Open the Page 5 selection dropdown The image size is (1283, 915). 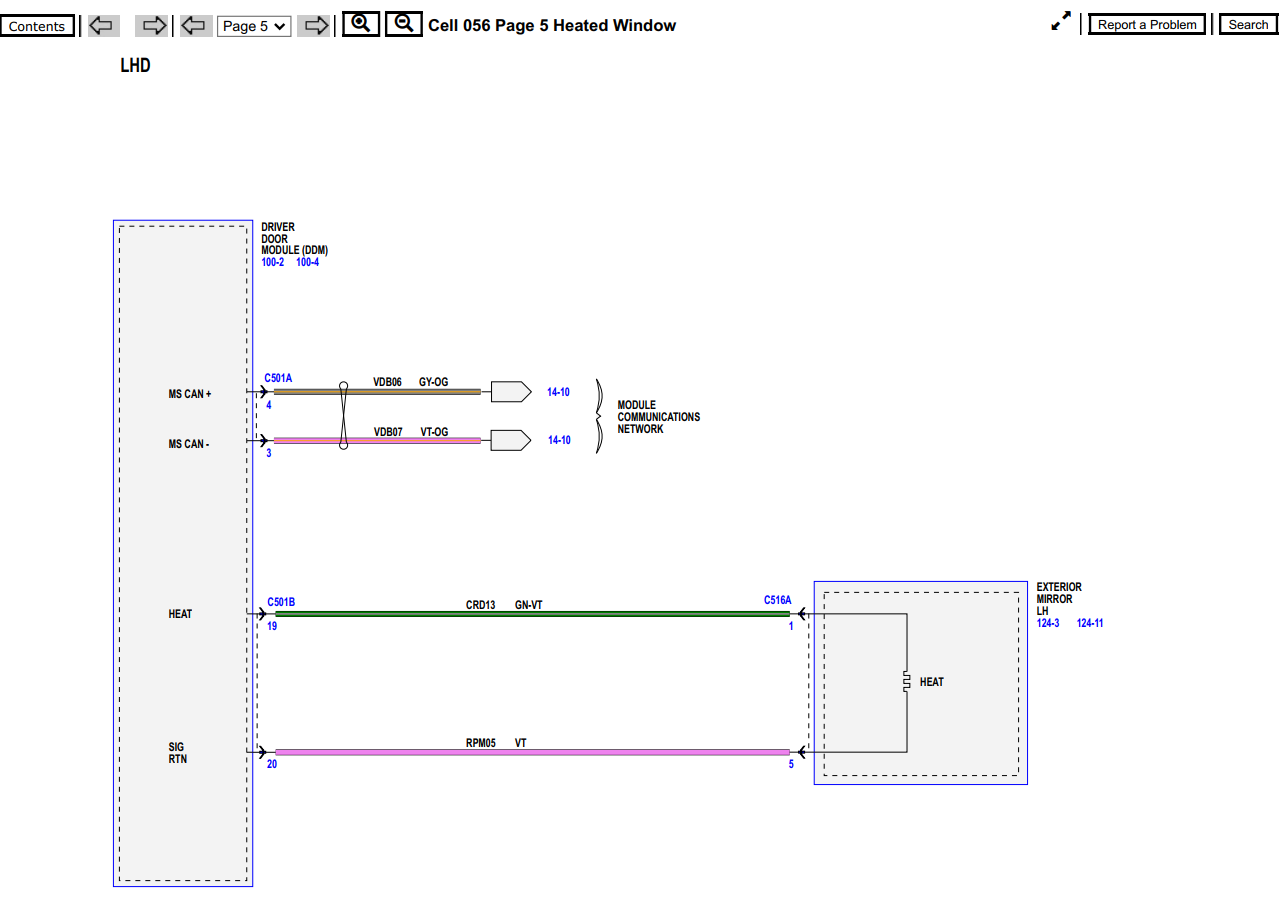253,26
